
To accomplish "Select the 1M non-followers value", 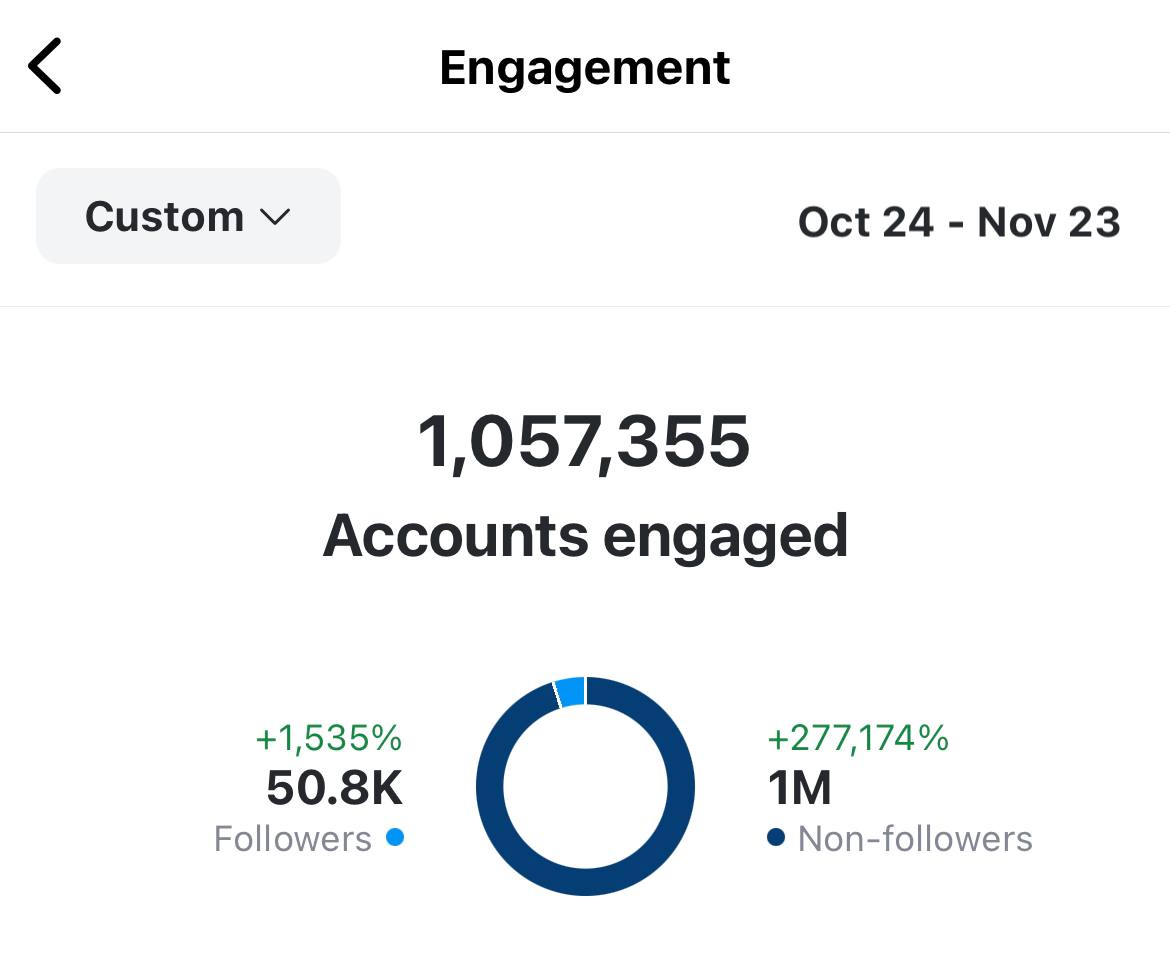I will [x=799, y=789].
